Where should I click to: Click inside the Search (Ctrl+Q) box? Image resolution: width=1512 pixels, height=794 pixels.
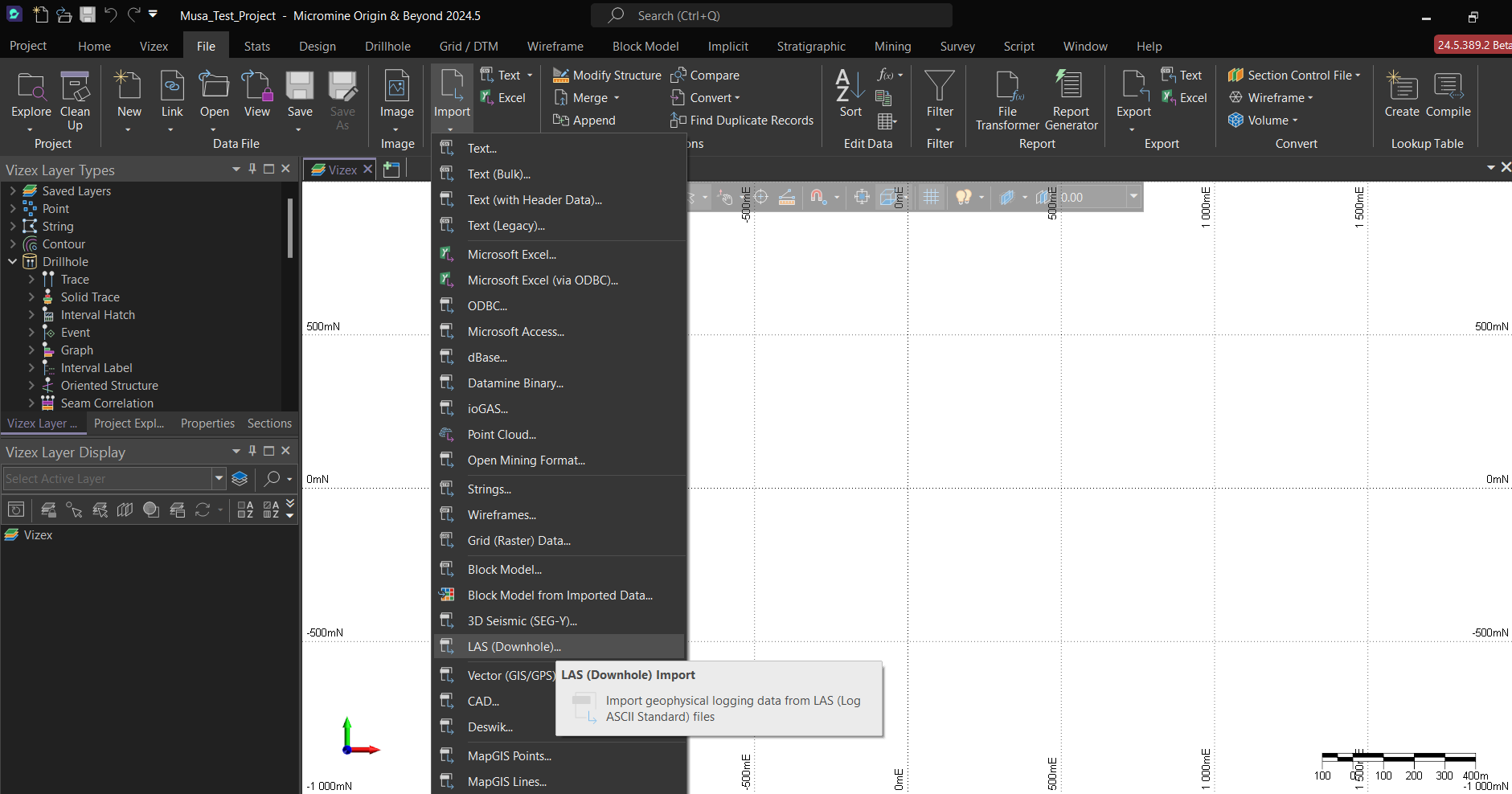pyautogui.click(x=772, y=15)
